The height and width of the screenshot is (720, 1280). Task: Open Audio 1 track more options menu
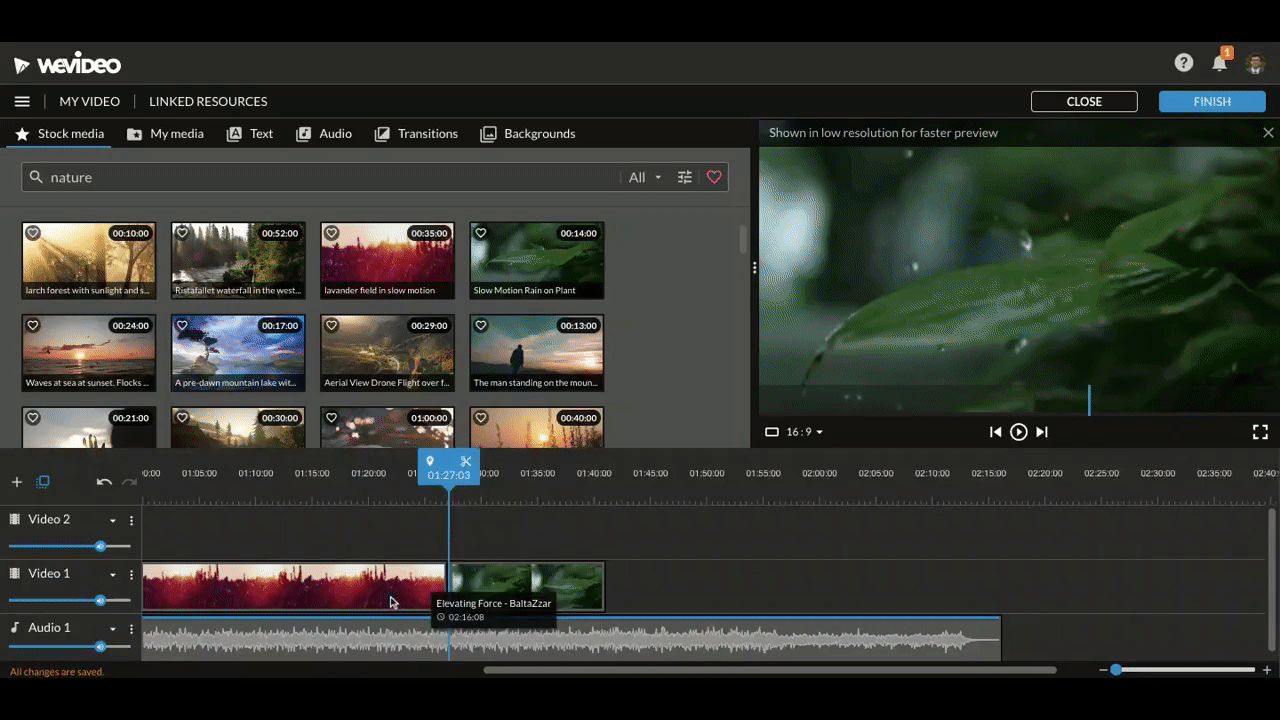tap(131, 628)
